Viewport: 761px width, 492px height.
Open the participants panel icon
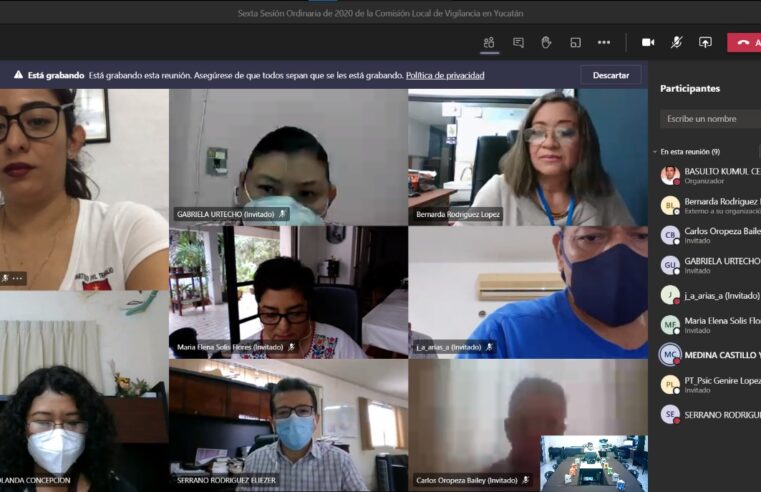pos(489,42)
